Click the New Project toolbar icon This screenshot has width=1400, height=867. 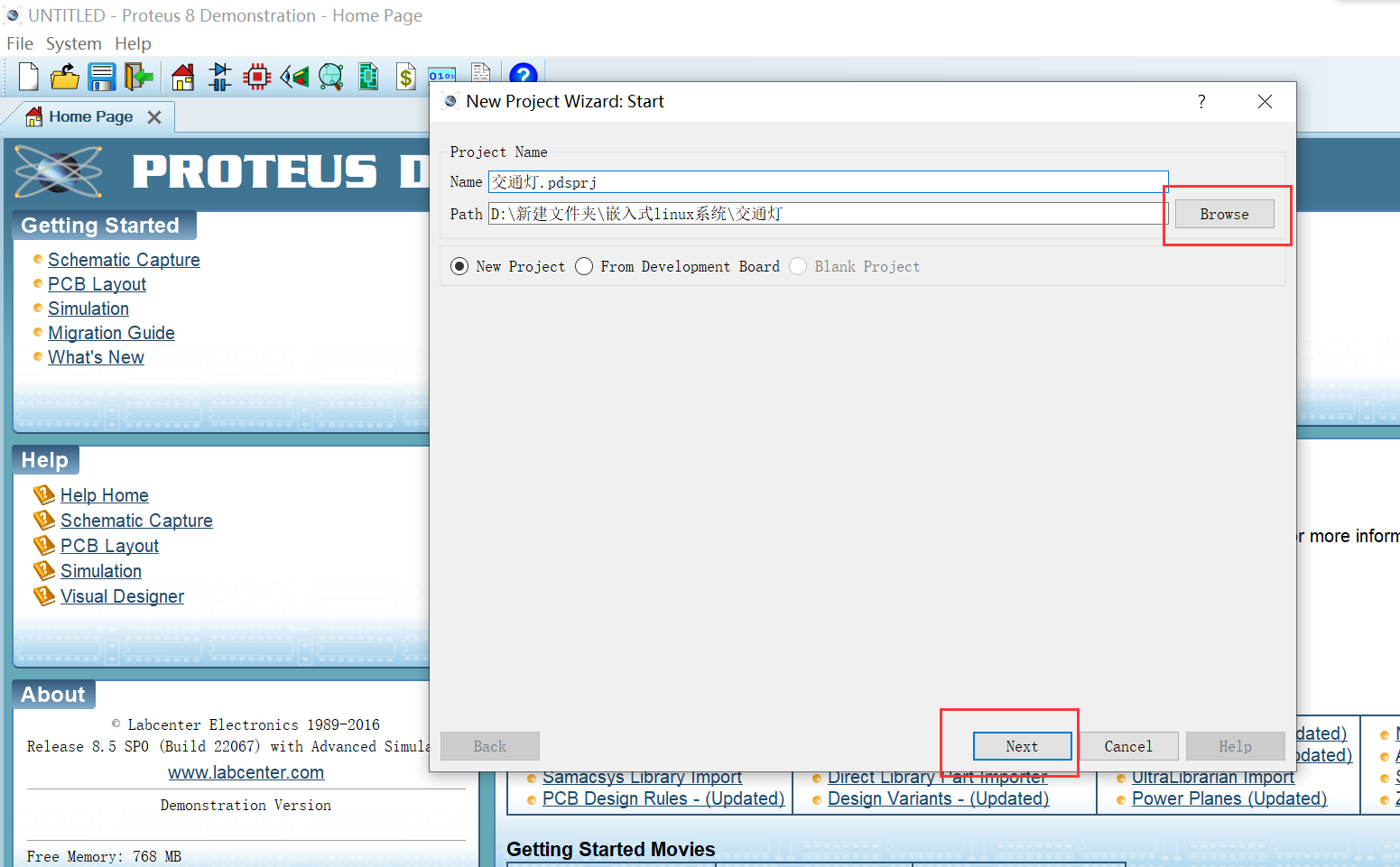[x=28, y=77]
